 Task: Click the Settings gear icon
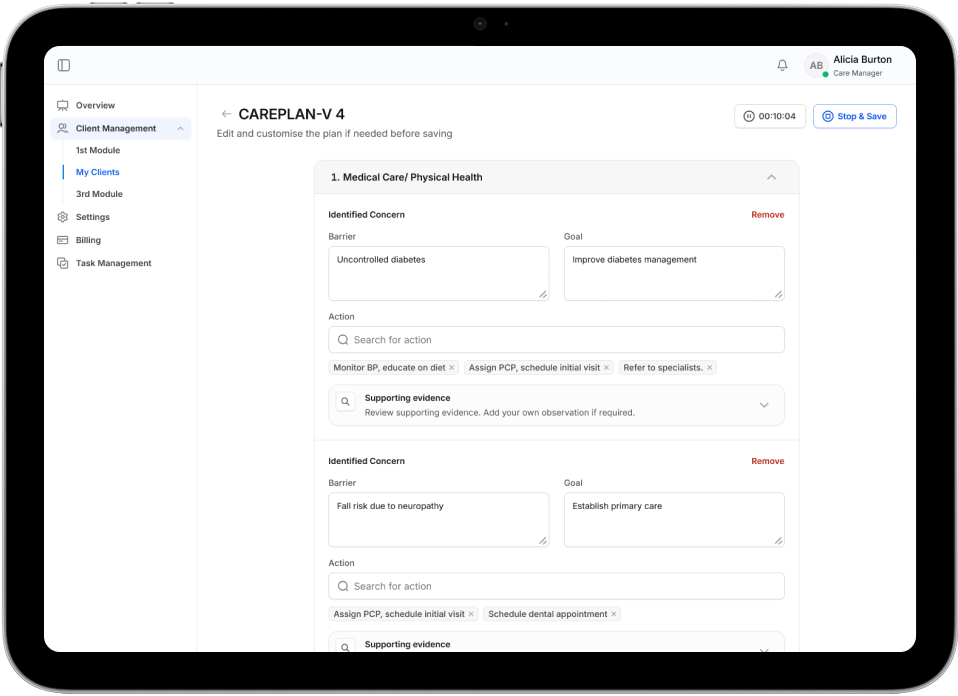62,217
